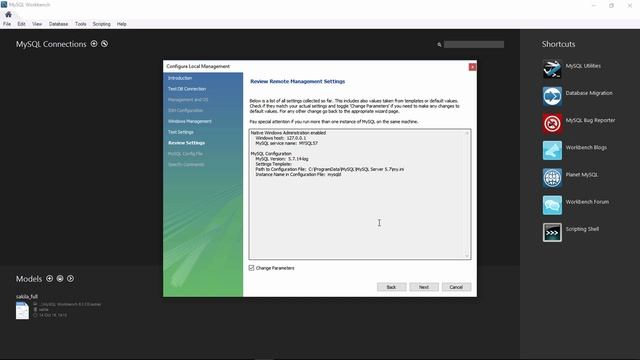Image resolution: width=640 pixels, height=360 pixels.
Task: Click the settings text box scrollbar down arrow
Action: (467, 256)
